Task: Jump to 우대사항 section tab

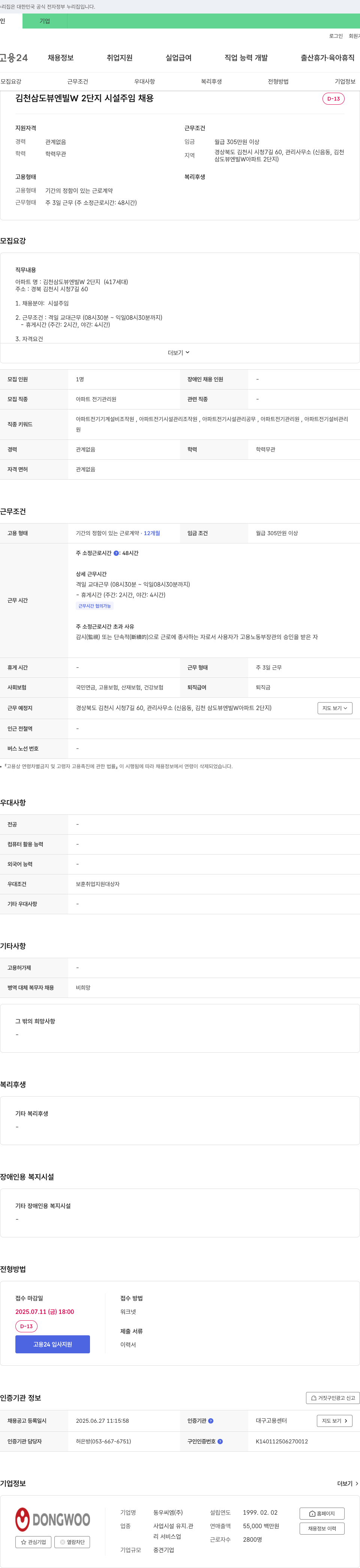Action: [x=145, y=81]
